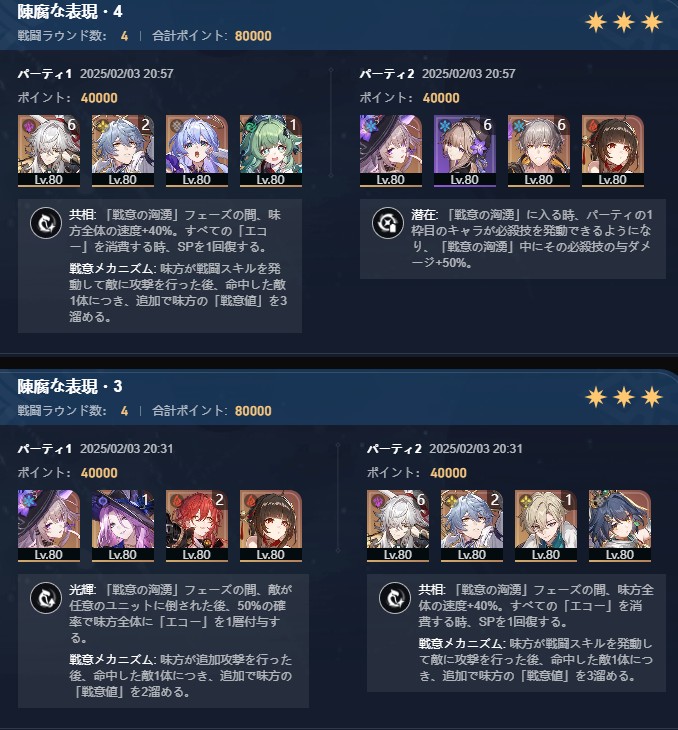The image size is (678, 730).
Task: Click the blond Lv.80 character with eidolon 1
Action: [546, 526]
